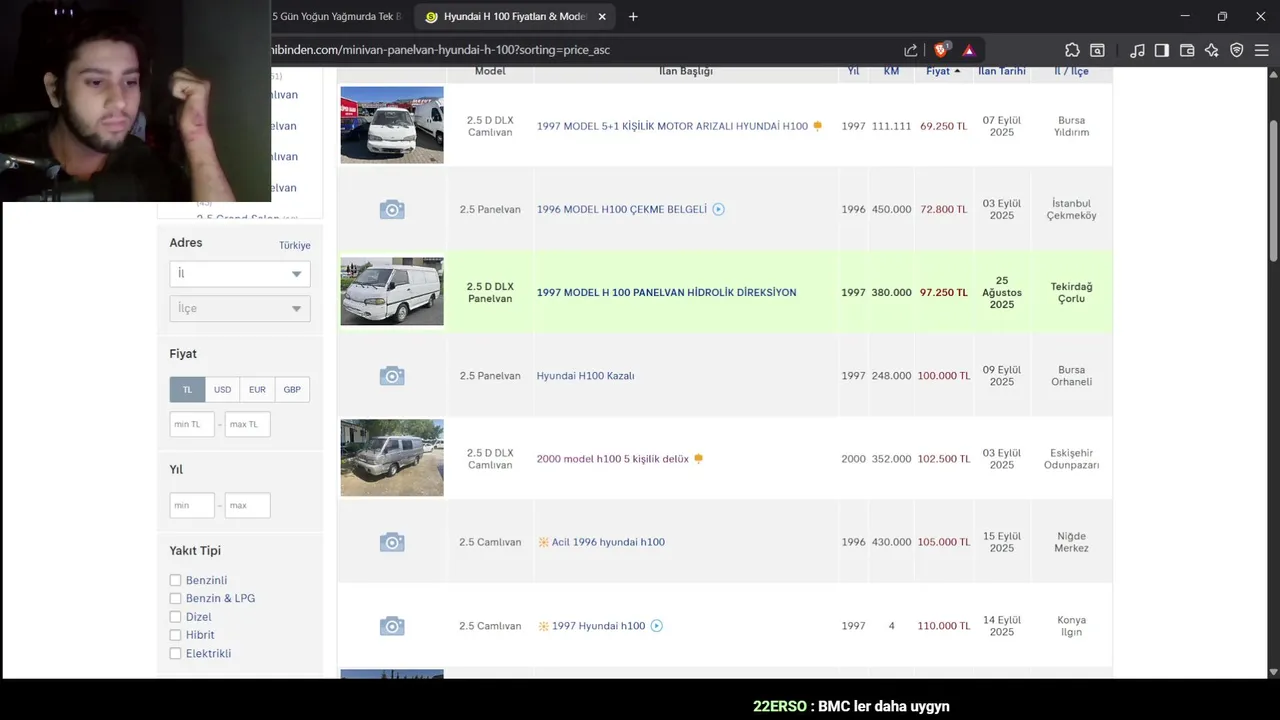Open Leo AI sparkle icon
Image resolution: width=1280 pixels, height=720 pixels.
(x=1212, y=50)
